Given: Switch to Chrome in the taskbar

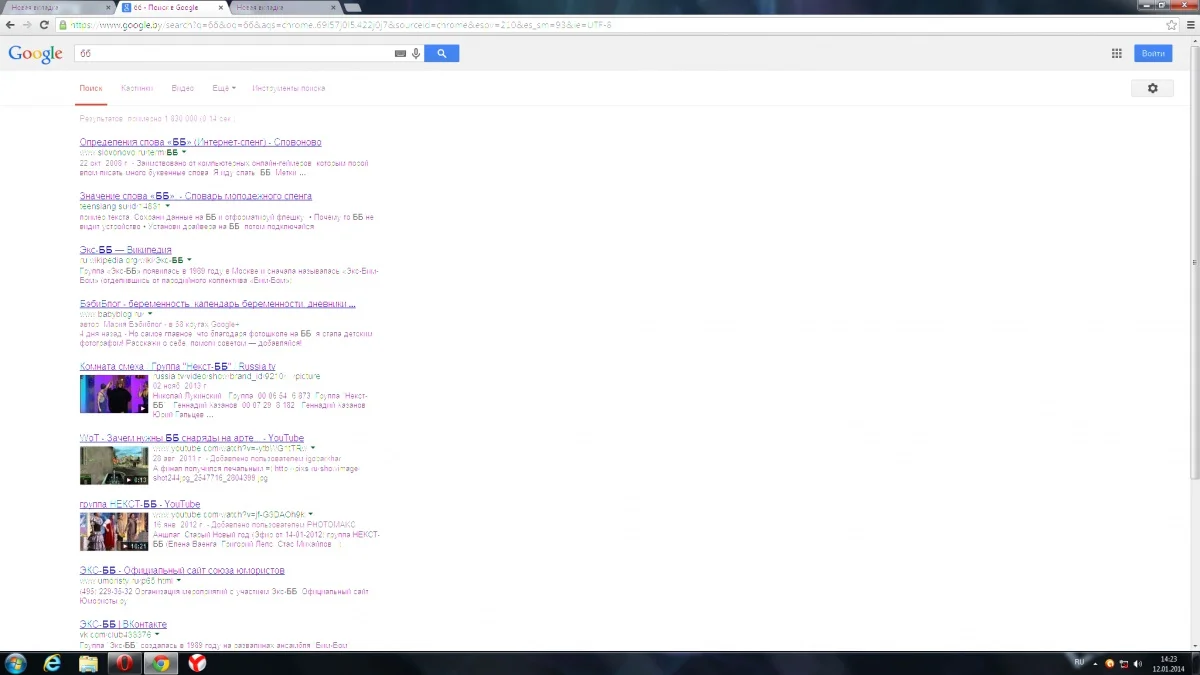Looking at the screenshot, I should coord(161,663).
